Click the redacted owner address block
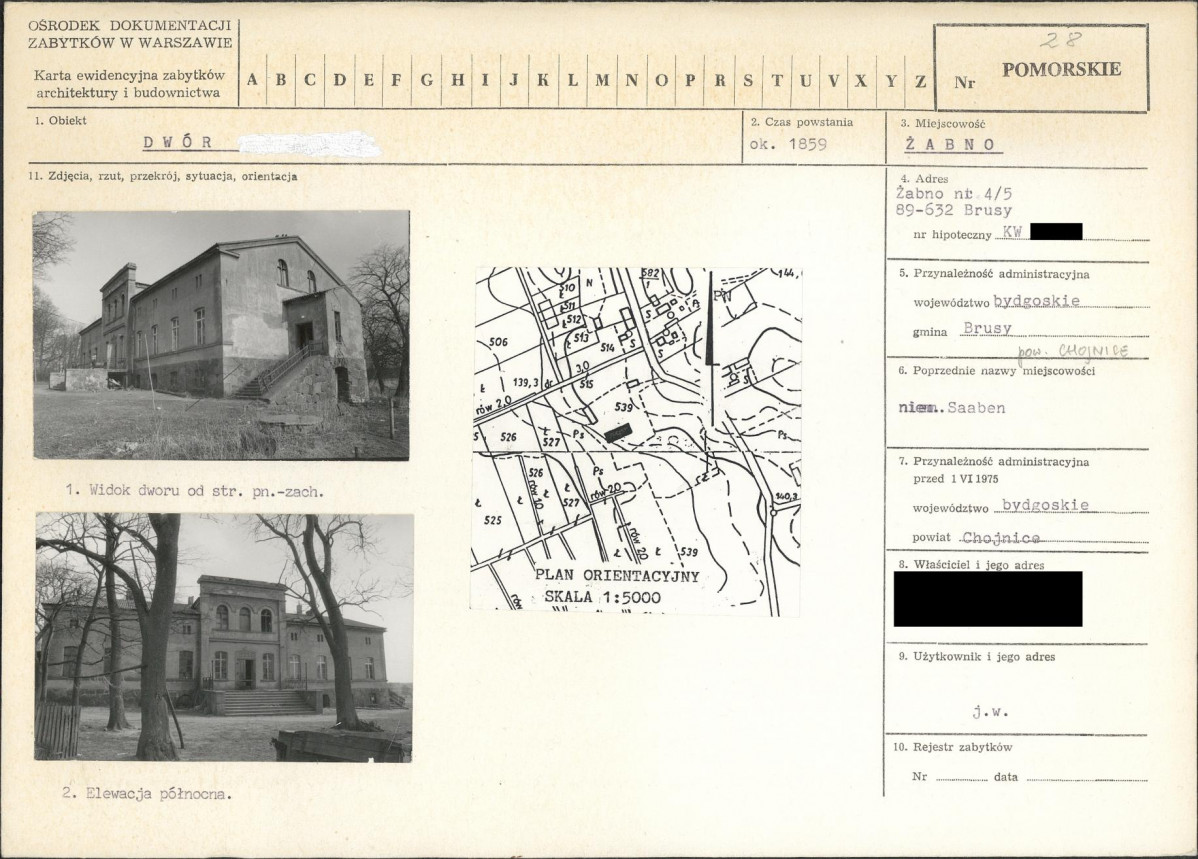The image size is (1198, 859). [988, 599]
